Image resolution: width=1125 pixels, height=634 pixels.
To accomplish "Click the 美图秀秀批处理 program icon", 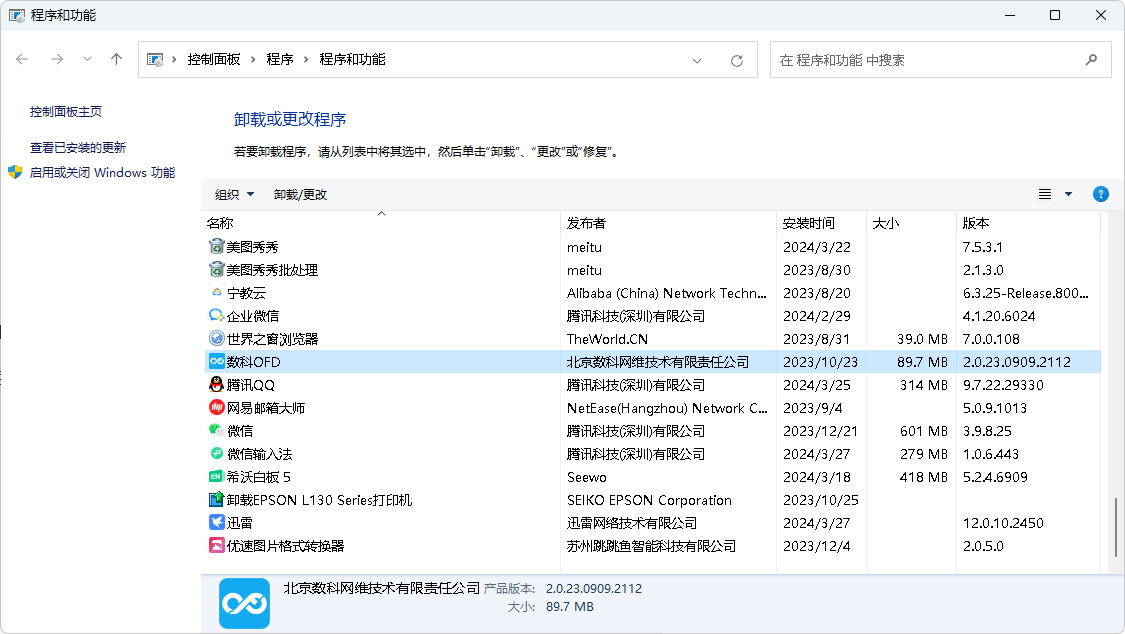I will click(216, 270).
